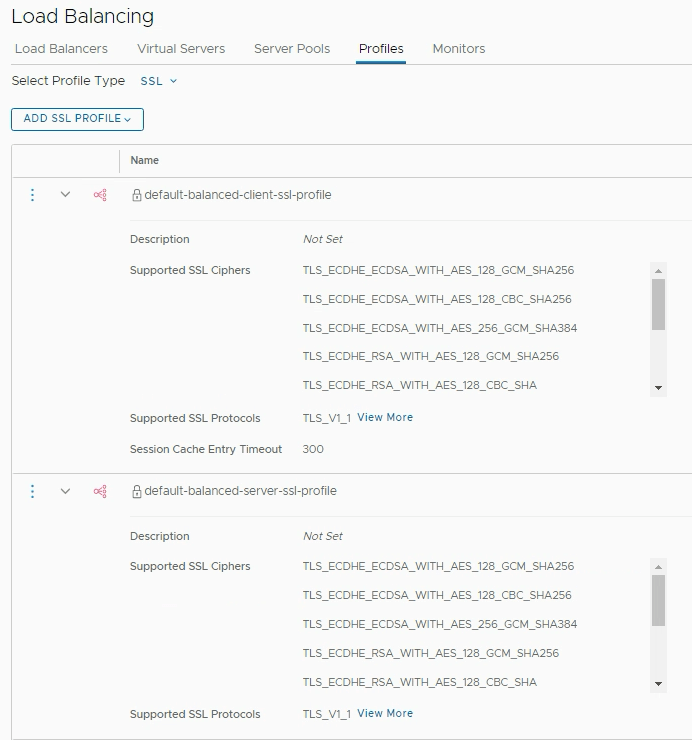
Task: Open actions menu for default-balanced-client-ssl-profile
Action: point(32,195)
